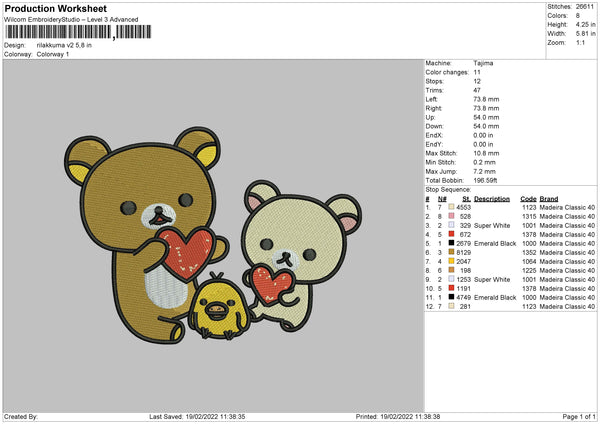The height and width of the screenshot is (424, 600).
Task: Click the 'N#' column header
Action: click(x=442, y=199)
